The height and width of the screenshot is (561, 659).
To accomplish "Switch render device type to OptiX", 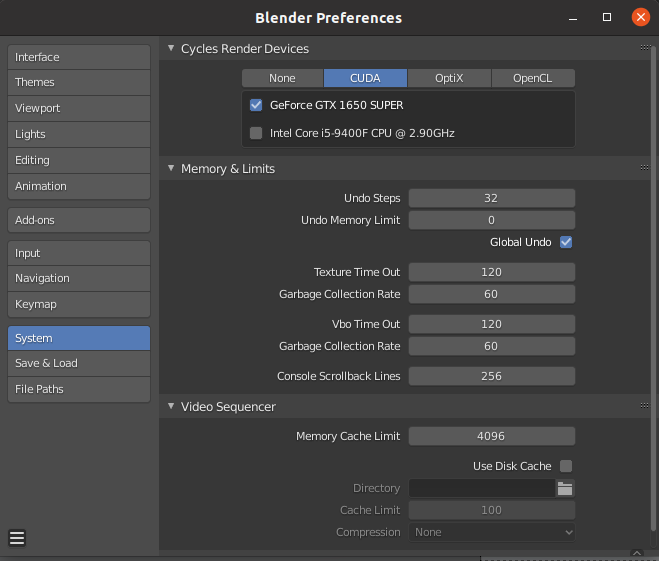I will [x=449, y=78].
